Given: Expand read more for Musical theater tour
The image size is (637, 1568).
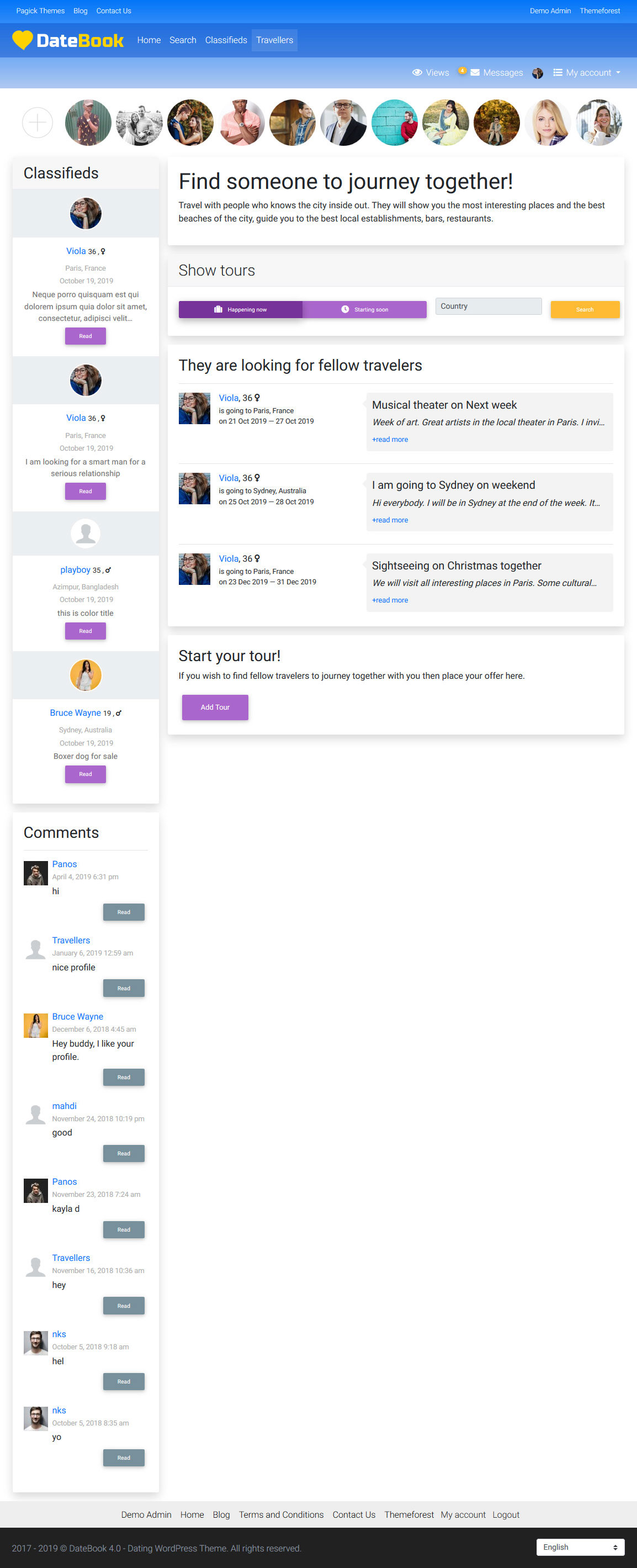Looking at the screenshot, I should click(x=390, y=440).
